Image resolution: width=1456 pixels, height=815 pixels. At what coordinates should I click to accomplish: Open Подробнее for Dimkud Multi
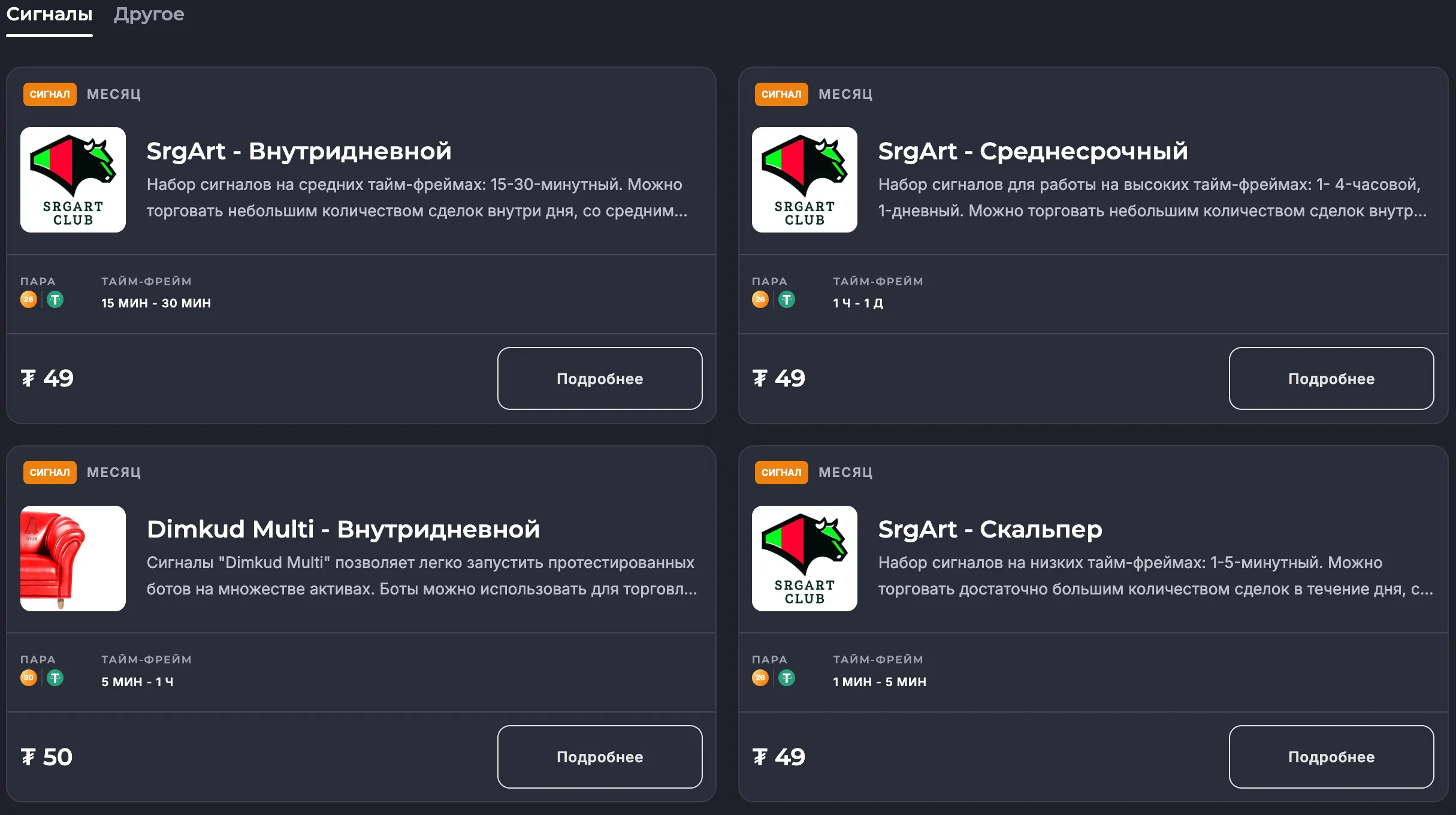599,756
